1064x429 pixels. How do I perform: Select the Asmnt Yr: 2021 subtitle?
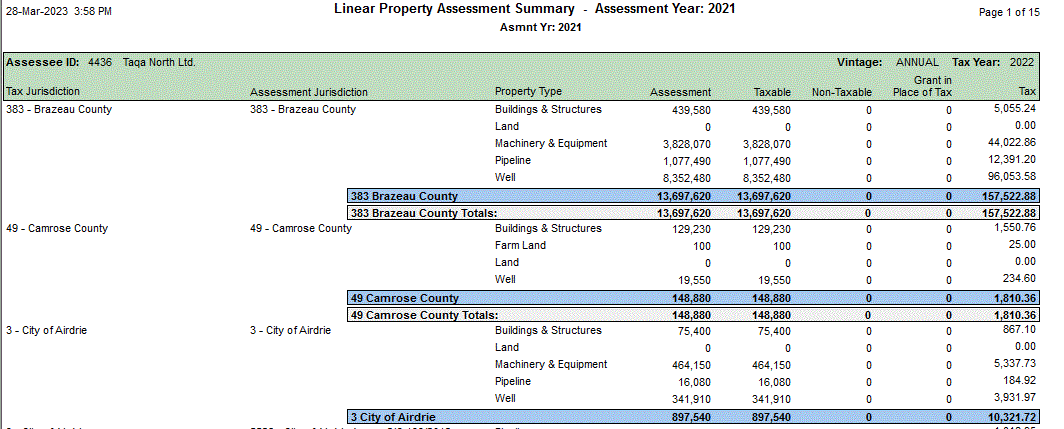[540, 27]
